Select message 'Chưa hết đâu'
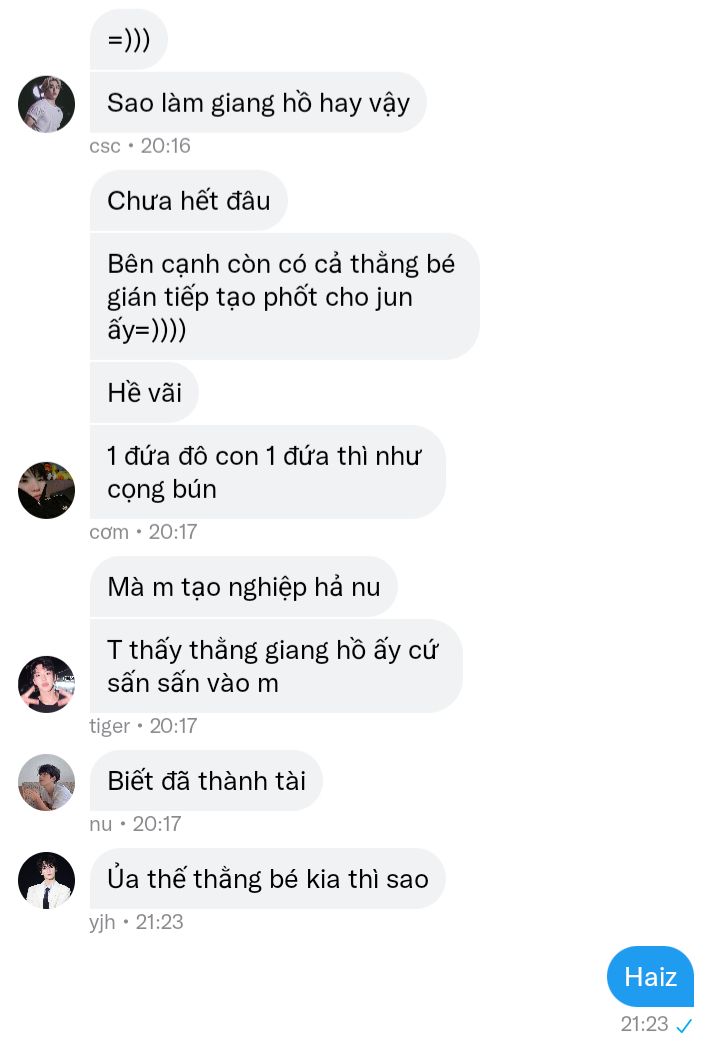 (188, 200)
